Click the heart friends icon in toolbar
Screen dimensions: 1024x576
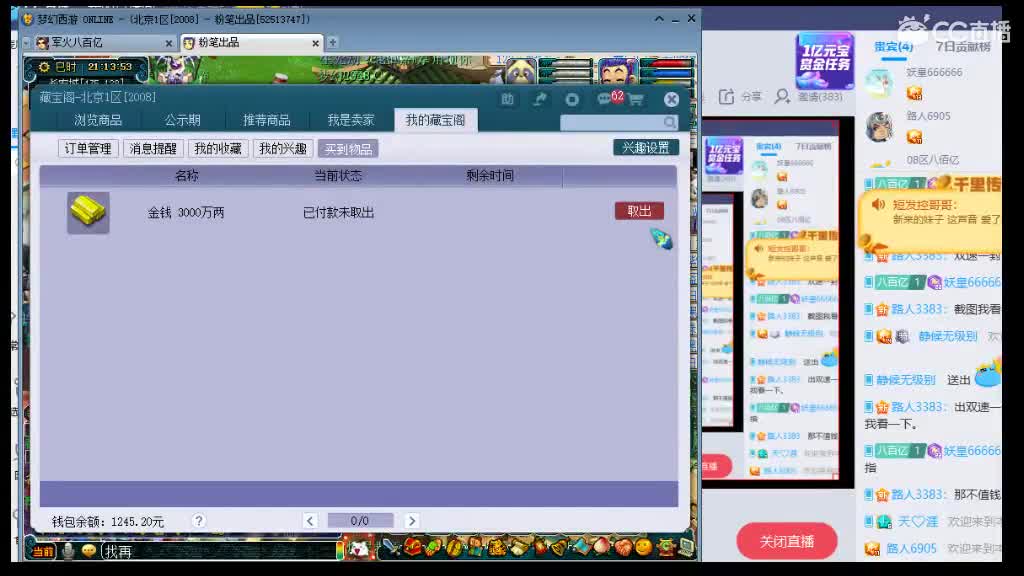pyautogui.click(x=622, y=547)
